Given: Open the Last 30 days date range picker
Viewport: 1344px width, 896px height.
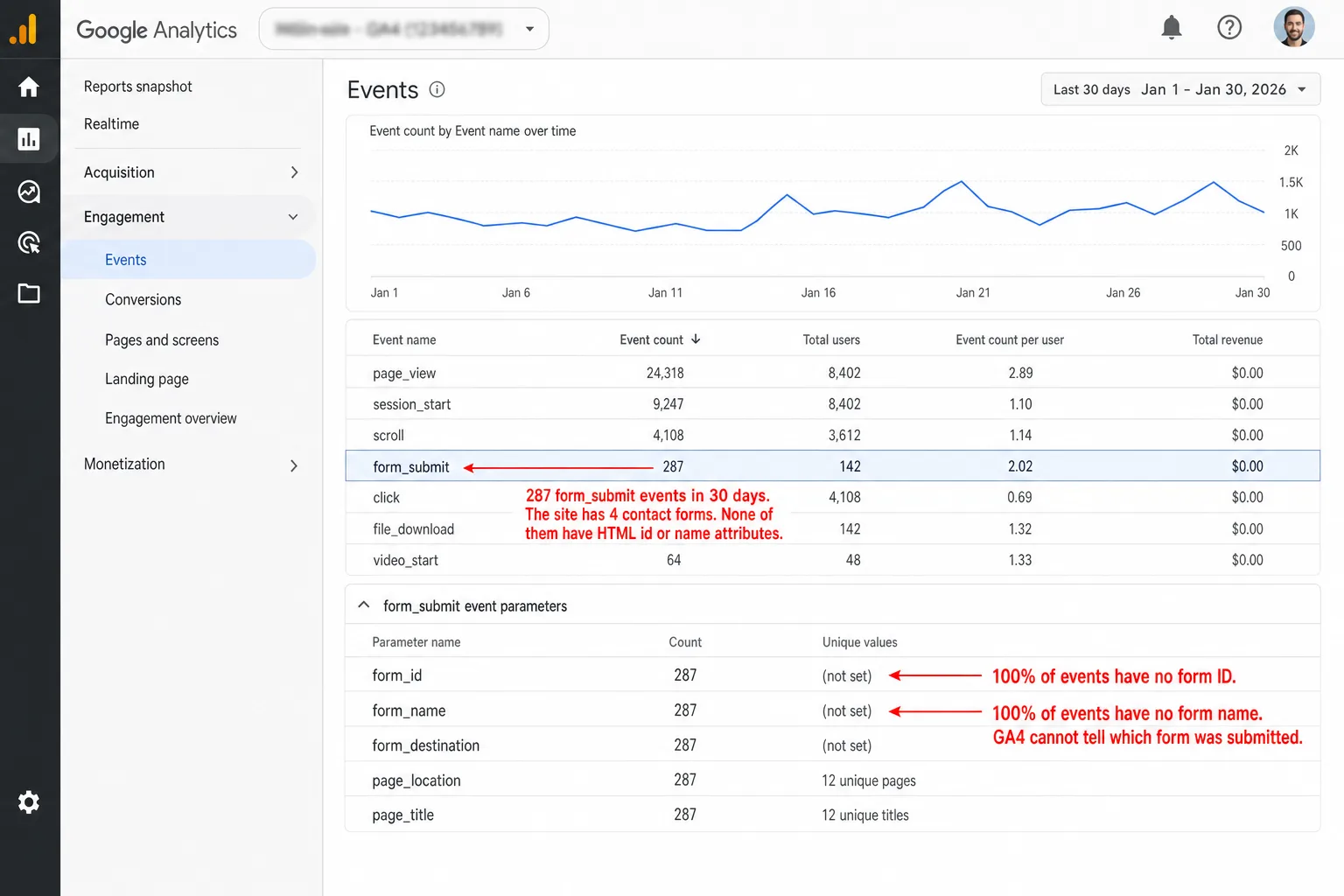Looking at the screenshot, I should coord(1180,89).
